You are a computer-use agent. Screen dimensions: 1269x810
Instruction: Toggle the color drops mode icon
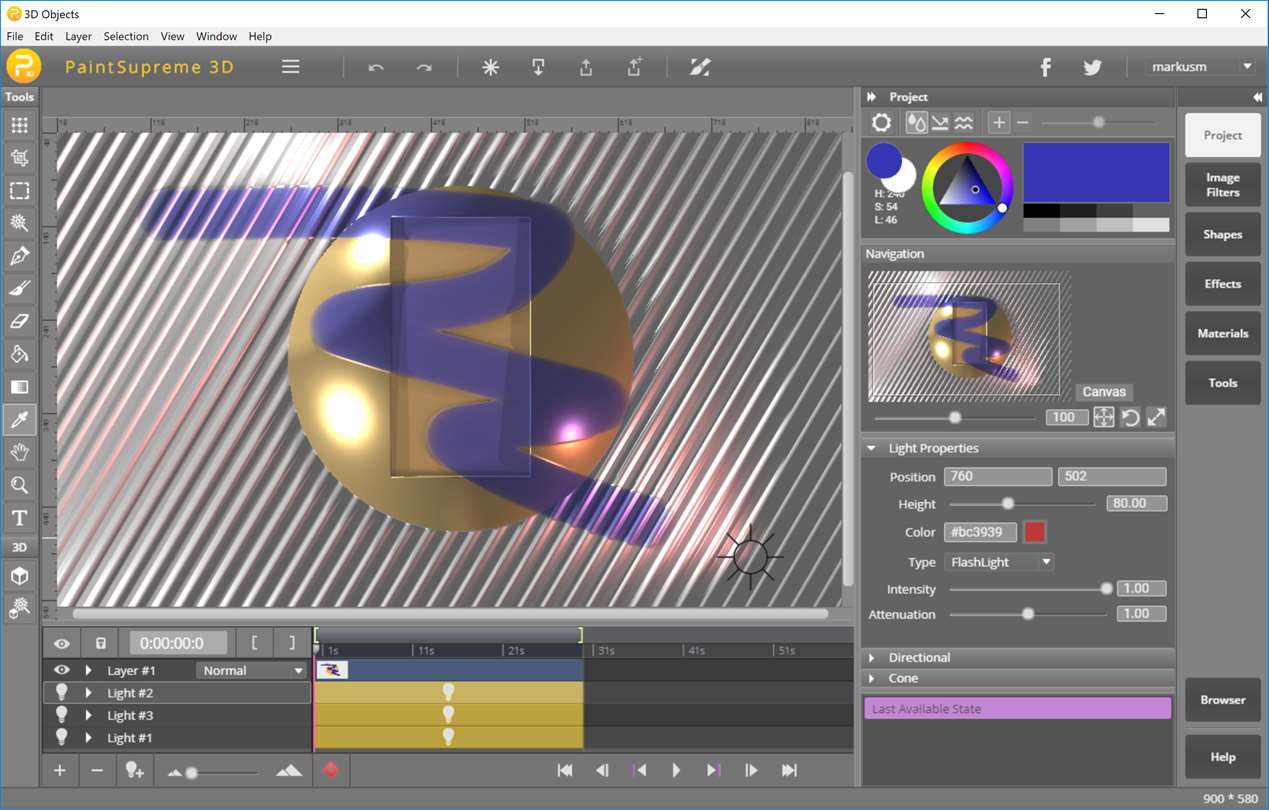click(x=916, y=122)
